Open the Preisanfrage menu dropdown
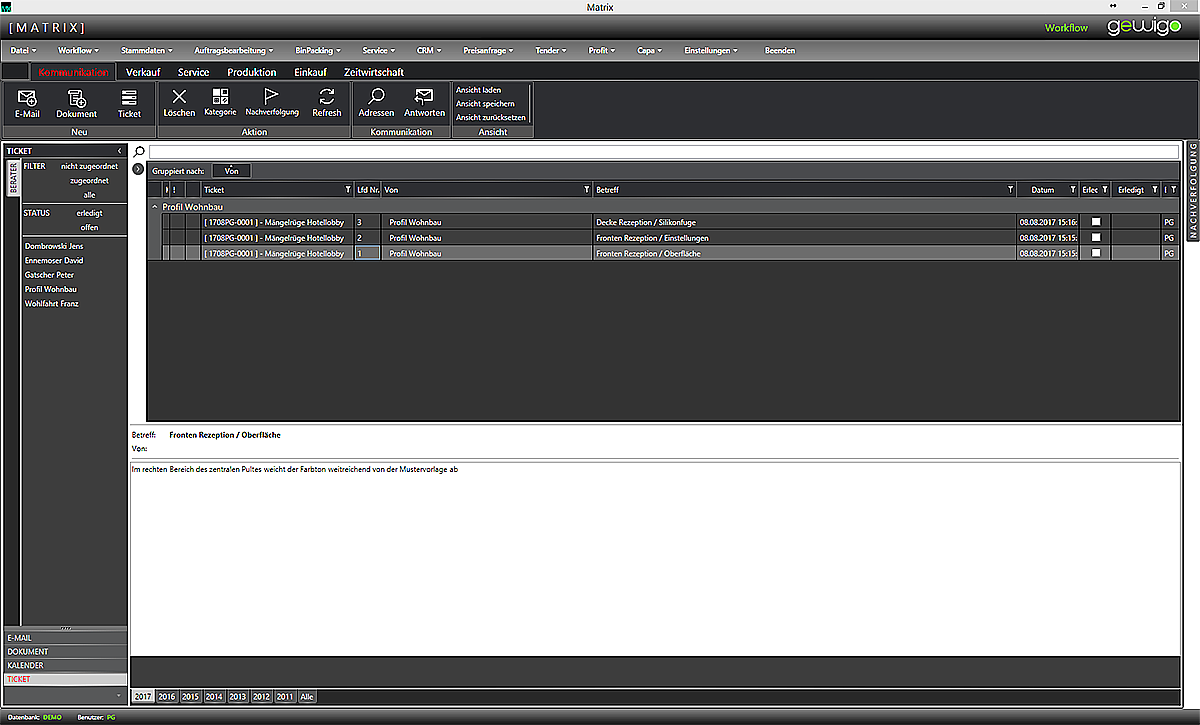 point(490,50)
